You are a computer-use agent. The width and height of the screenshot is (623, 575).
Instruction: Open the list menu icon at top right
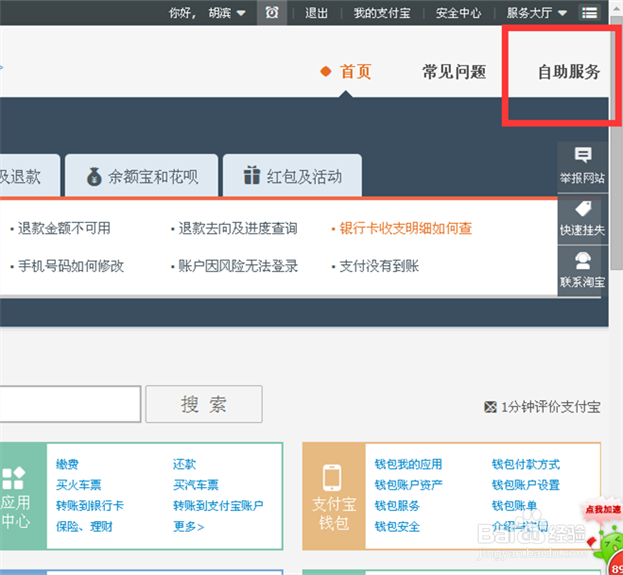pyautogui.click(x=589, y=13)
